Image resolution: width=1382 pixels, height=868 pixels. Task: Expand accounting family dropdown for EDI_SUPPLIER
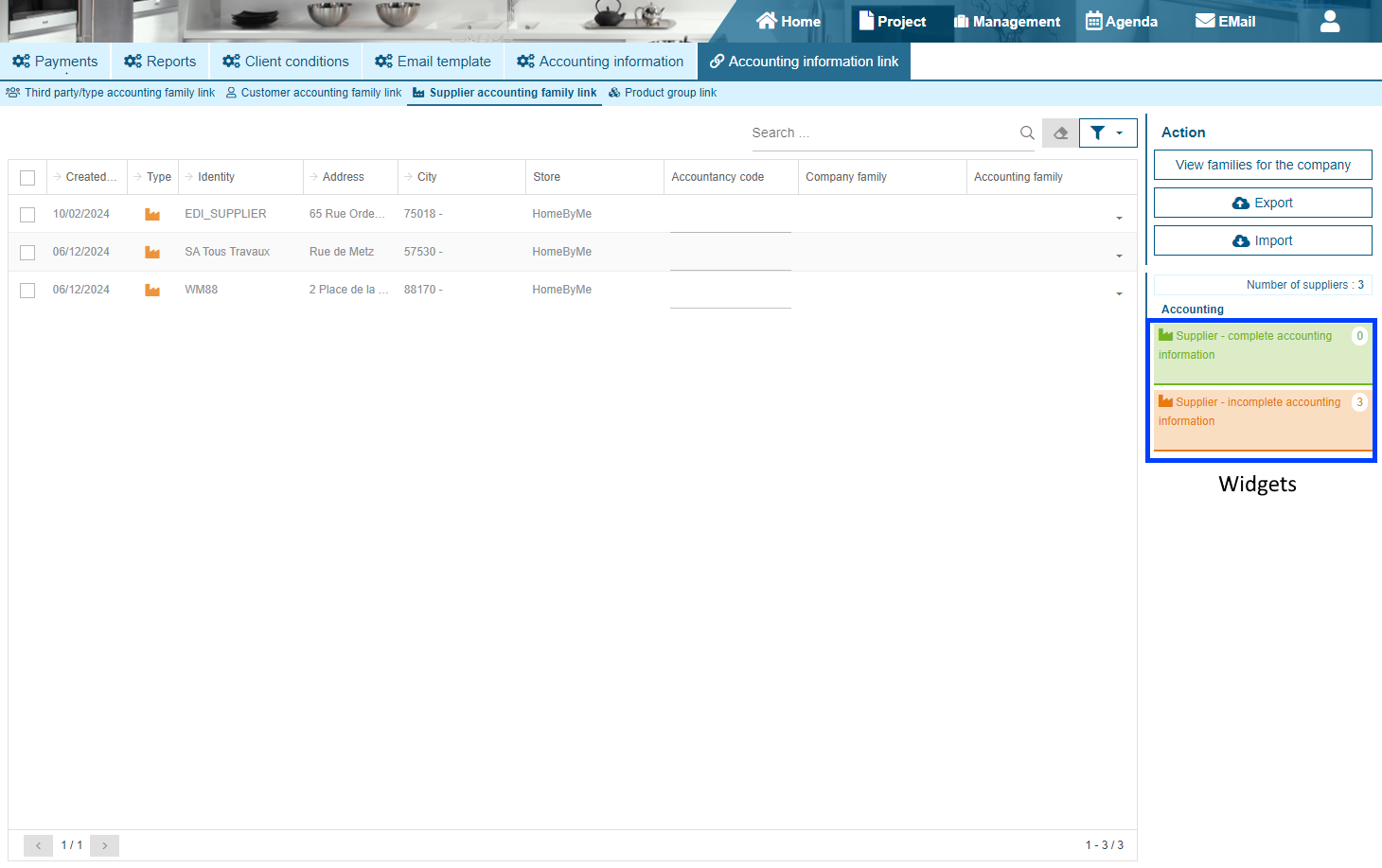pyautogui.click(x=1119, y=218)
